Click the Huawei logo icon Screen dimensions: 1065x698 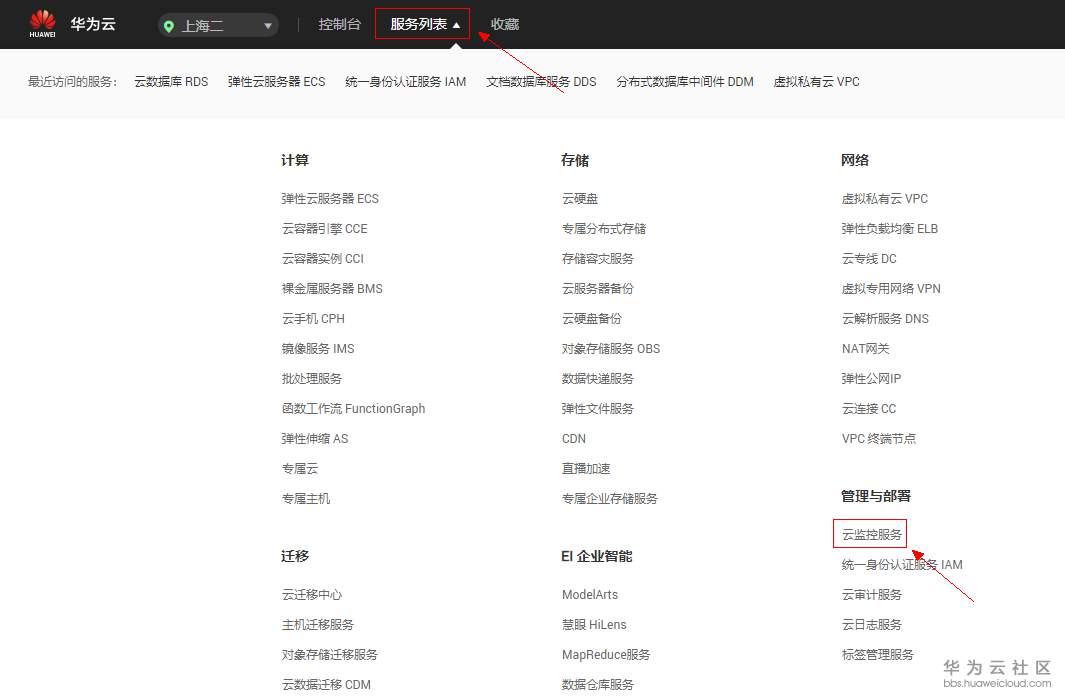point(42,24)
